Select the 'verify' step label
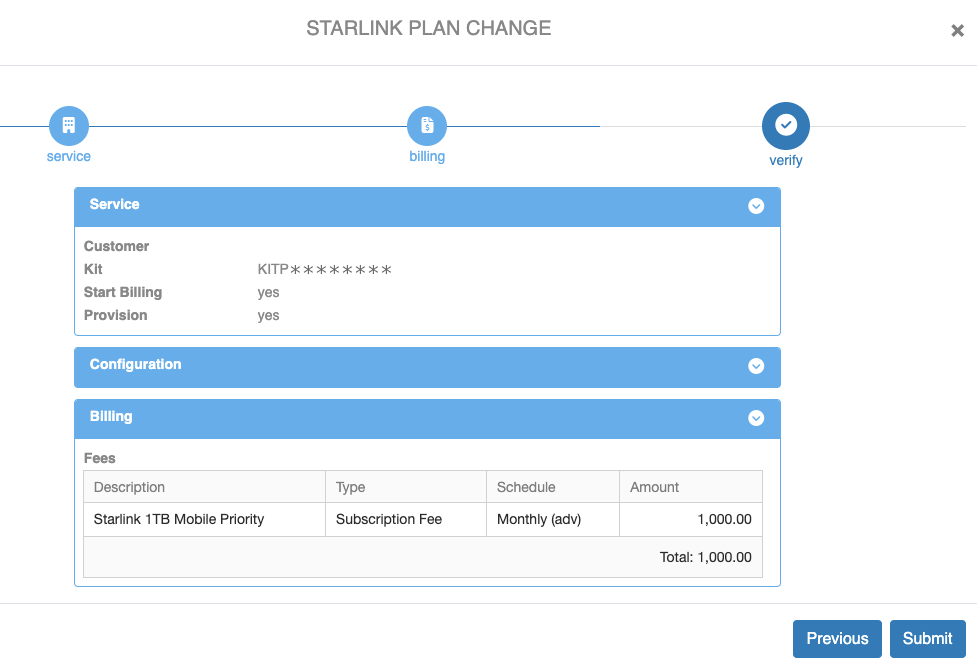The height and width of the screenshot is (672, 977). (785, 160)
